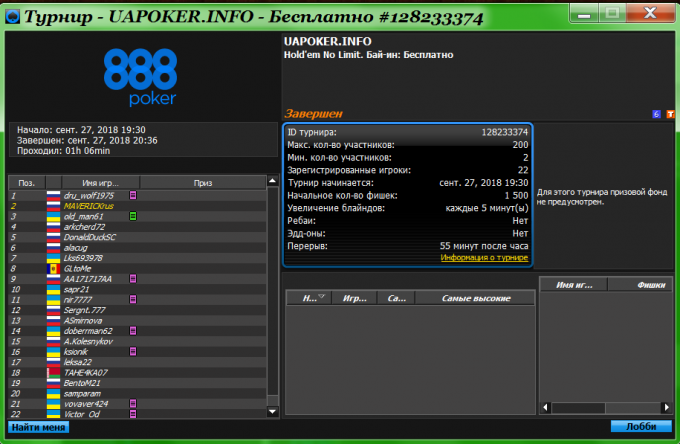
Task: Click the Belarus flag beside TAHE4KA07
Action: coord(53,372)
